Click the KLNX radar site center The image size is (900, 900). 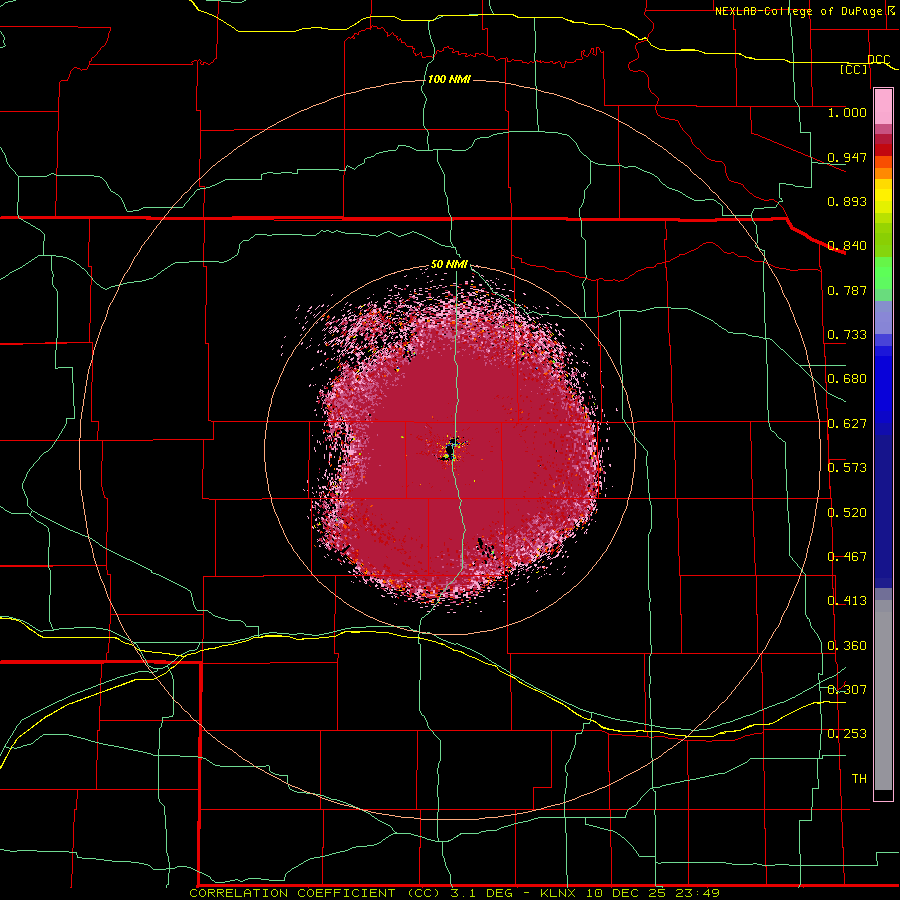click(x=450, y=449)
